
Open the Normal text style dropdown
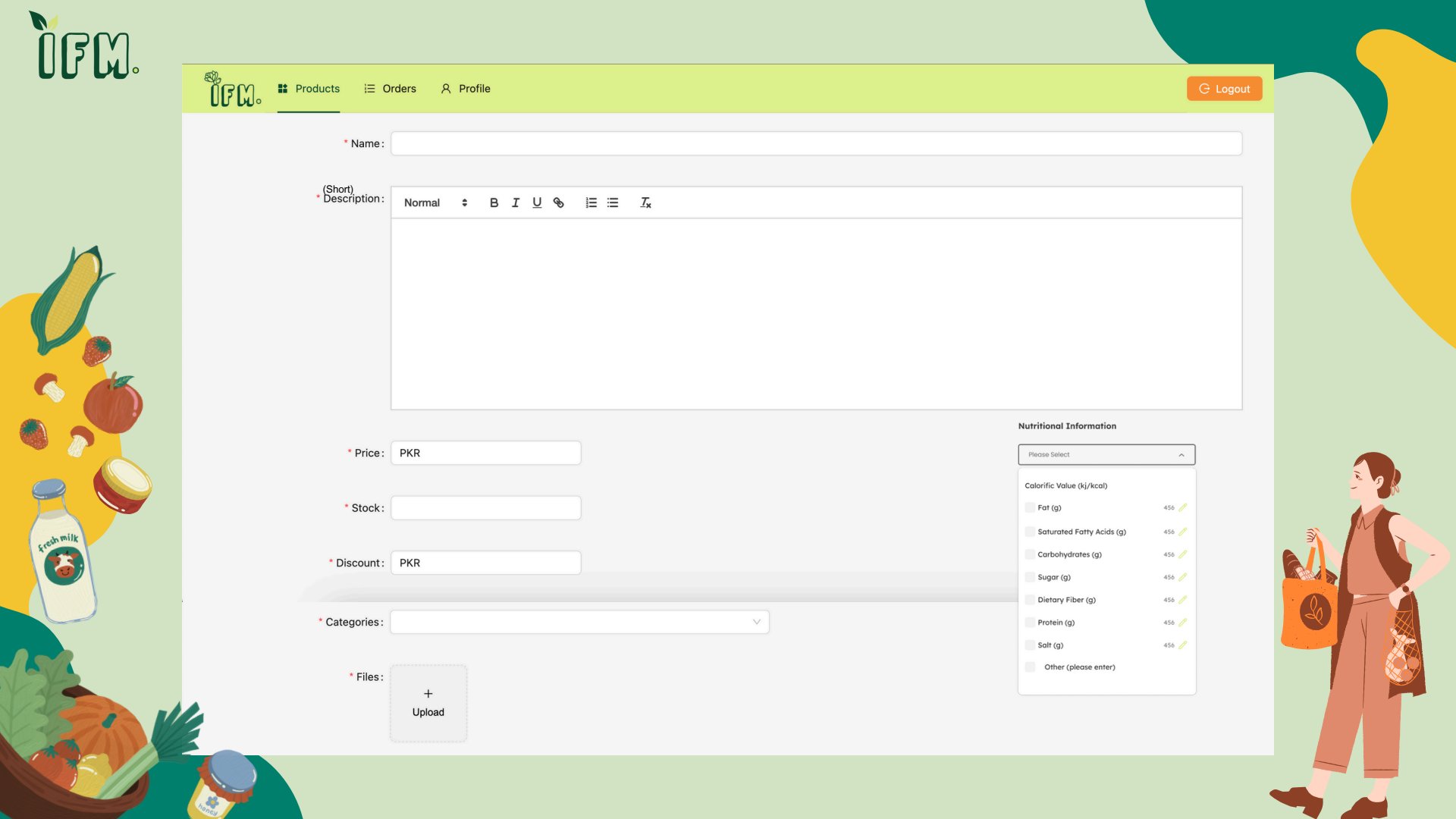[x=435, y=202]
